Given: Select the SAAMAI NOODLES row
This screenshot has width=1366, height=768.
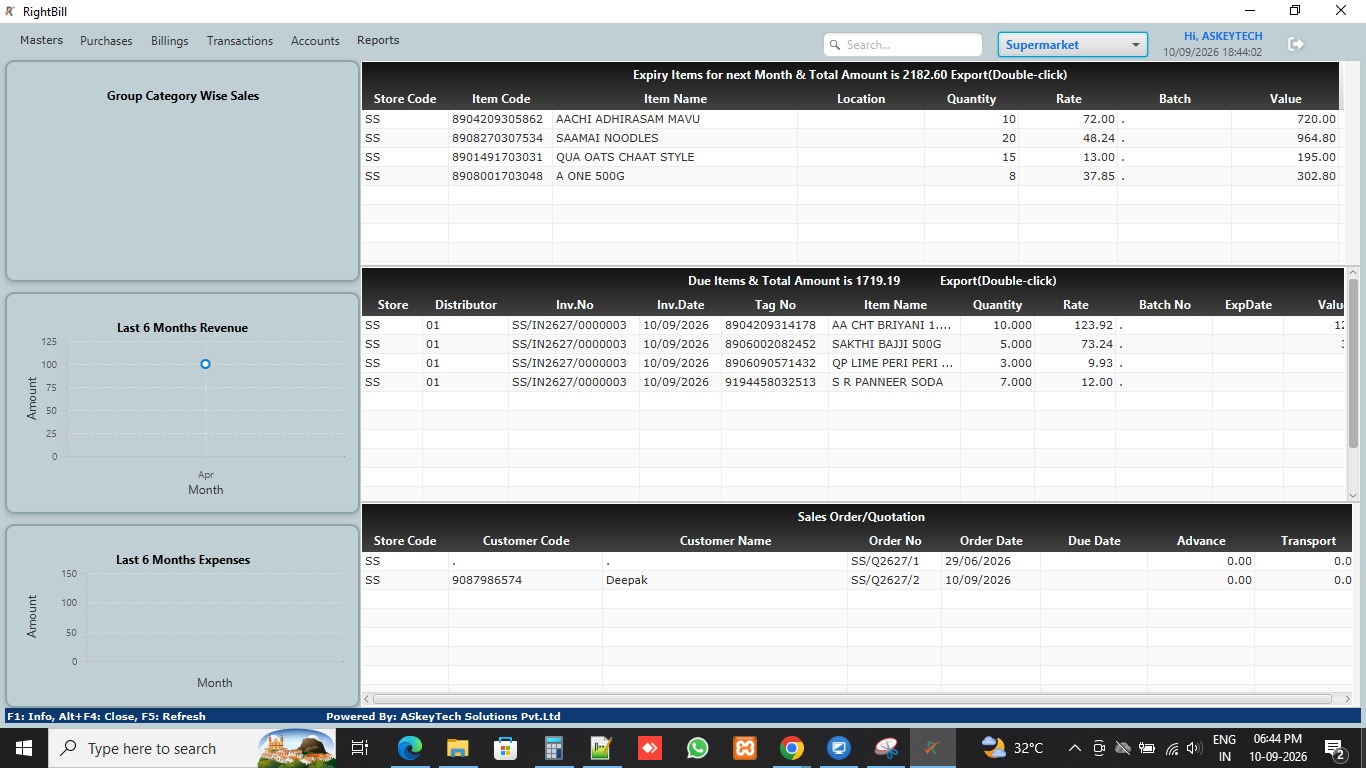Looking at the screenshot, I should tap(850, 138).
